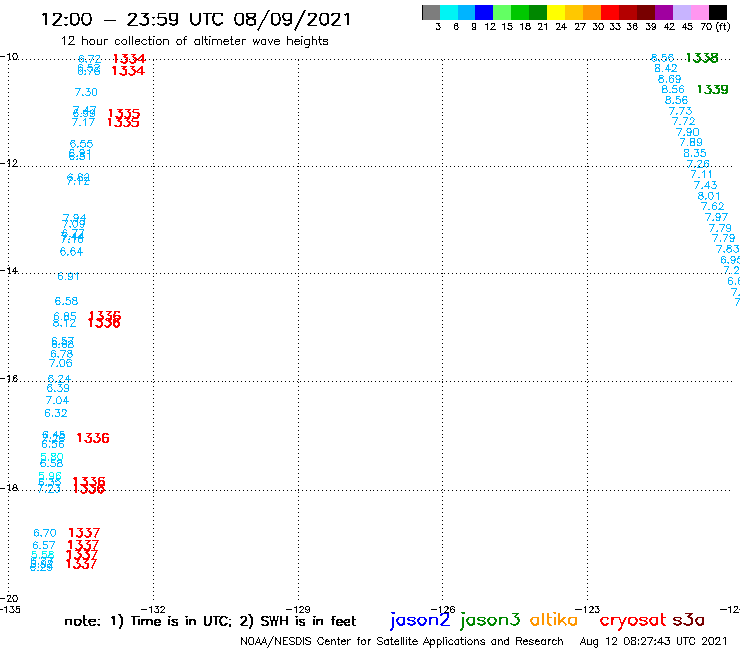The width and height of the screenshot is (740, 650).
Task: Click the yellow 24 ft legend swatch
Action: [556, 12]
